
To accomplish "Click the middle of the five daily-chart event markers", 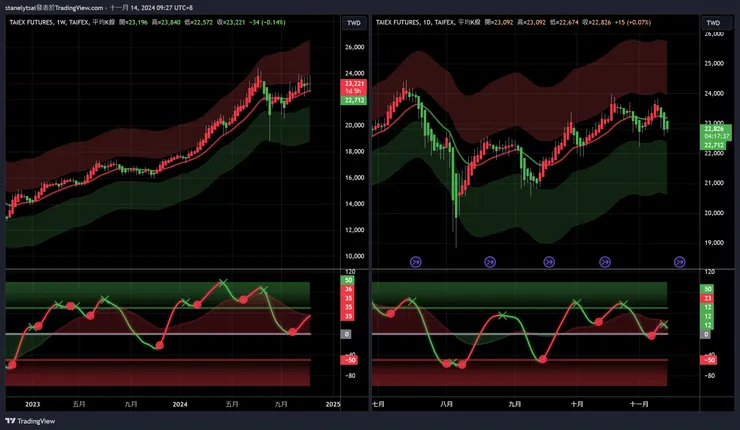I will pos(549,262).
